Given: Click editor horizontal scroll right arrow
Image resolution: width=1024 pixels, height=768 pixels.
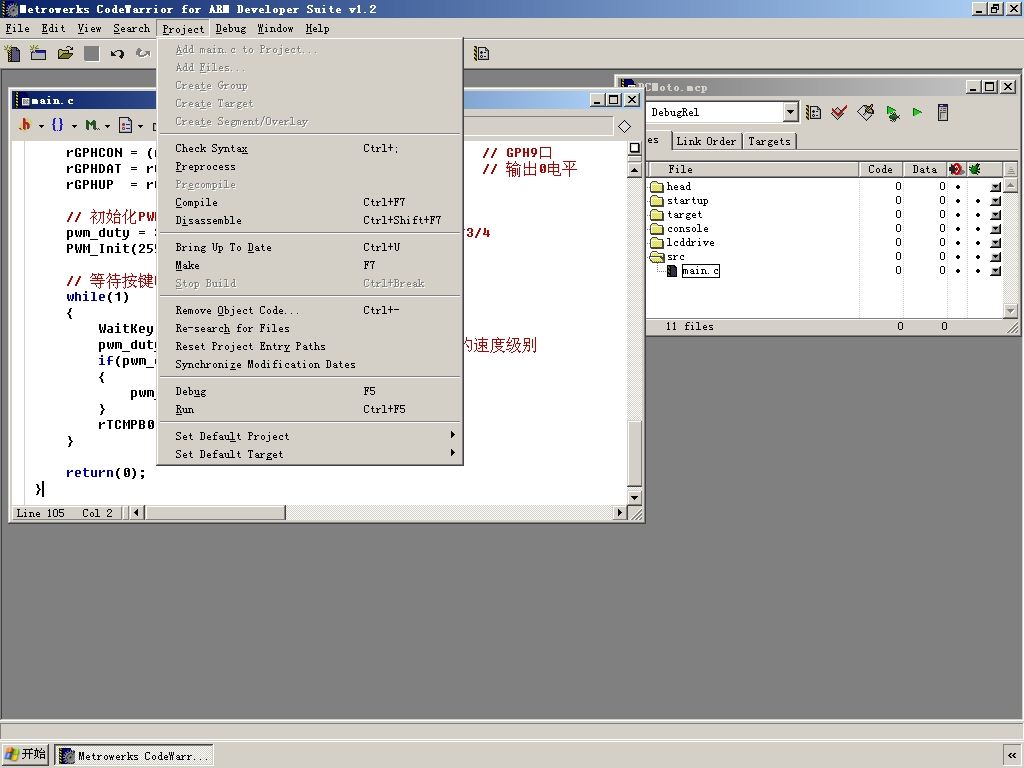Looking at the screenshot, I should pyautogui.click(x=620, y=513).
